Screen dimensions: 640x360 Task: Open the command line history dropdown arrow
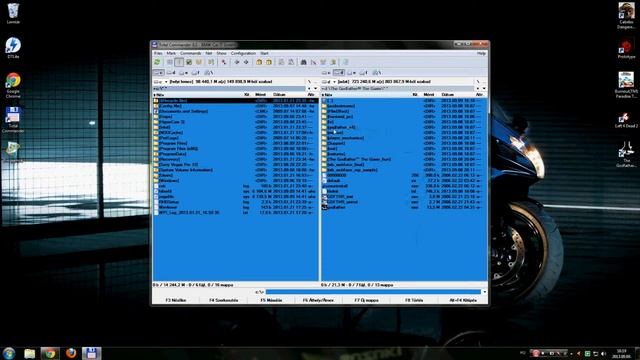coord(484,292)
